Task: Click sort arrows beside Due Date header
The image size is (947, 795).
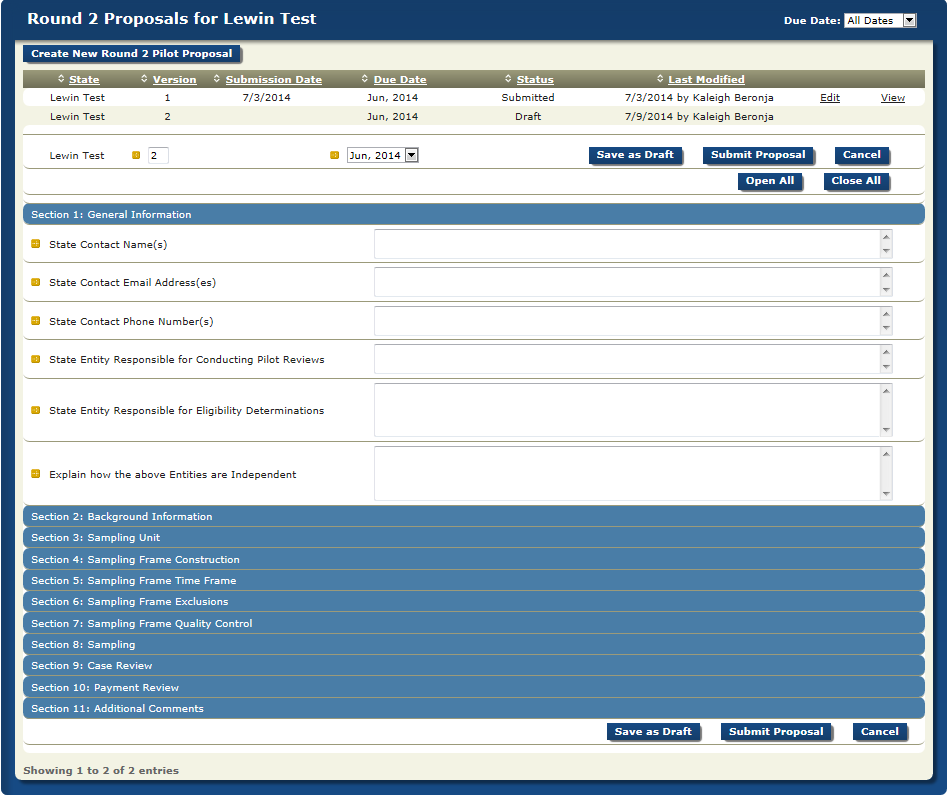Action: click(365, 79)
